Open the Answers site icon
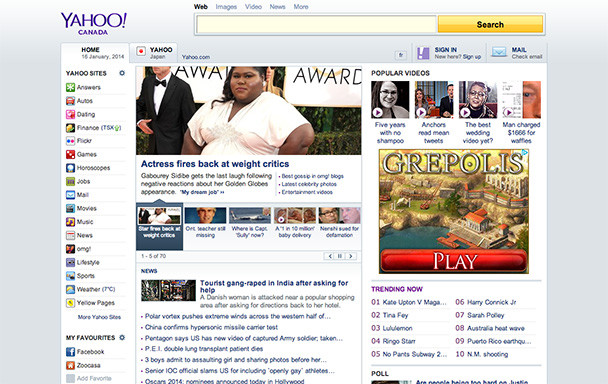 (x=70, y=87)
